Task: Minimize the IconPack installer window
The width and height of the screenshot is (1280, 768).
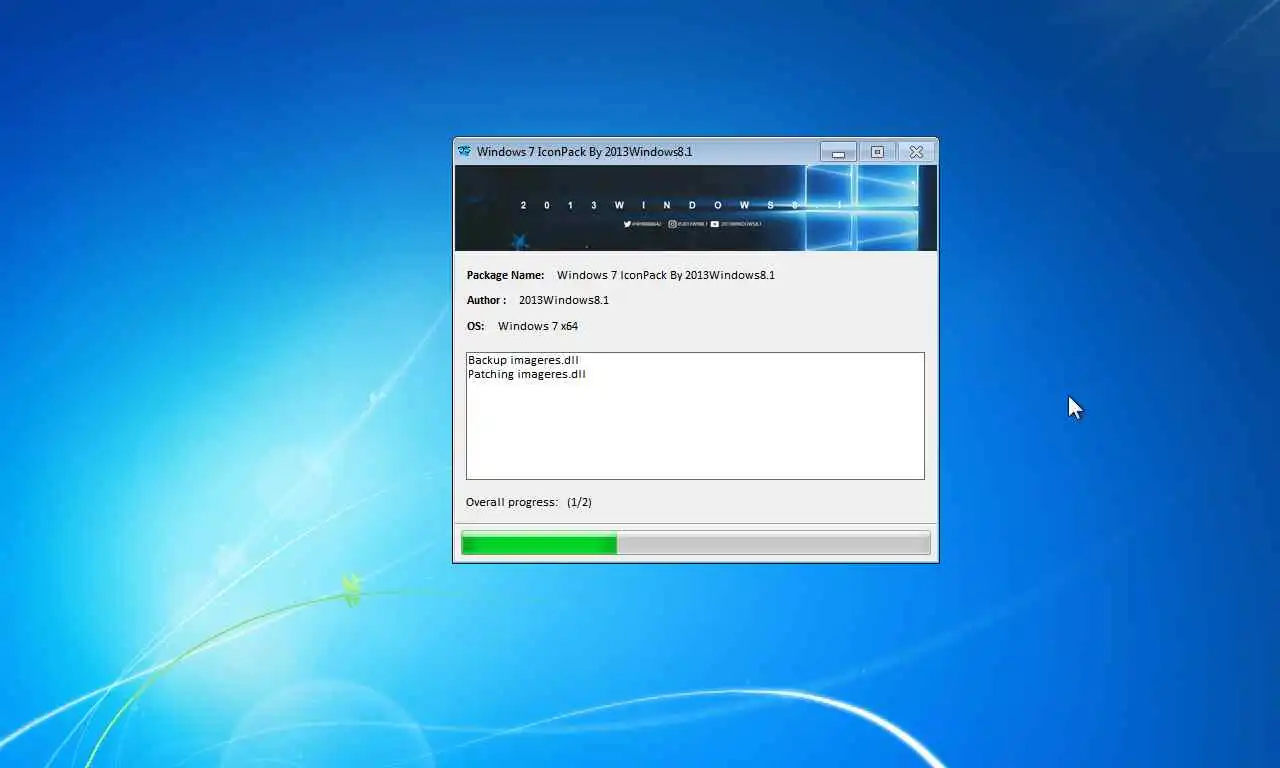Action: [x=838, y=152]
